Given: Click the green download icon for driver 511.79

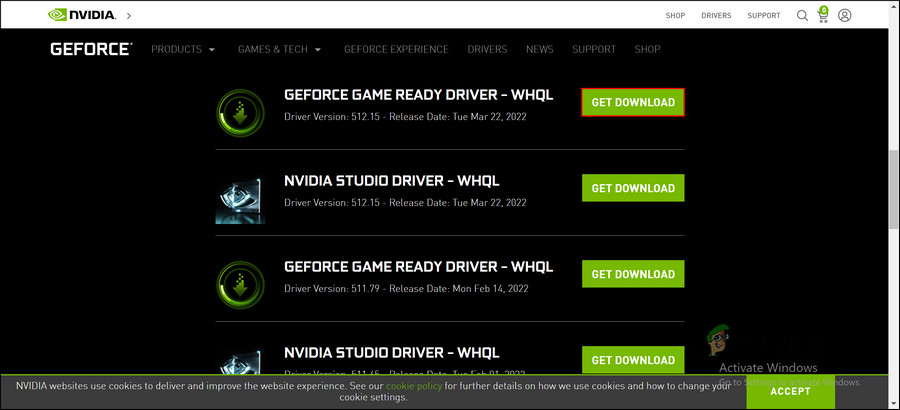Looking at the screenshot, I should point(240,285).
